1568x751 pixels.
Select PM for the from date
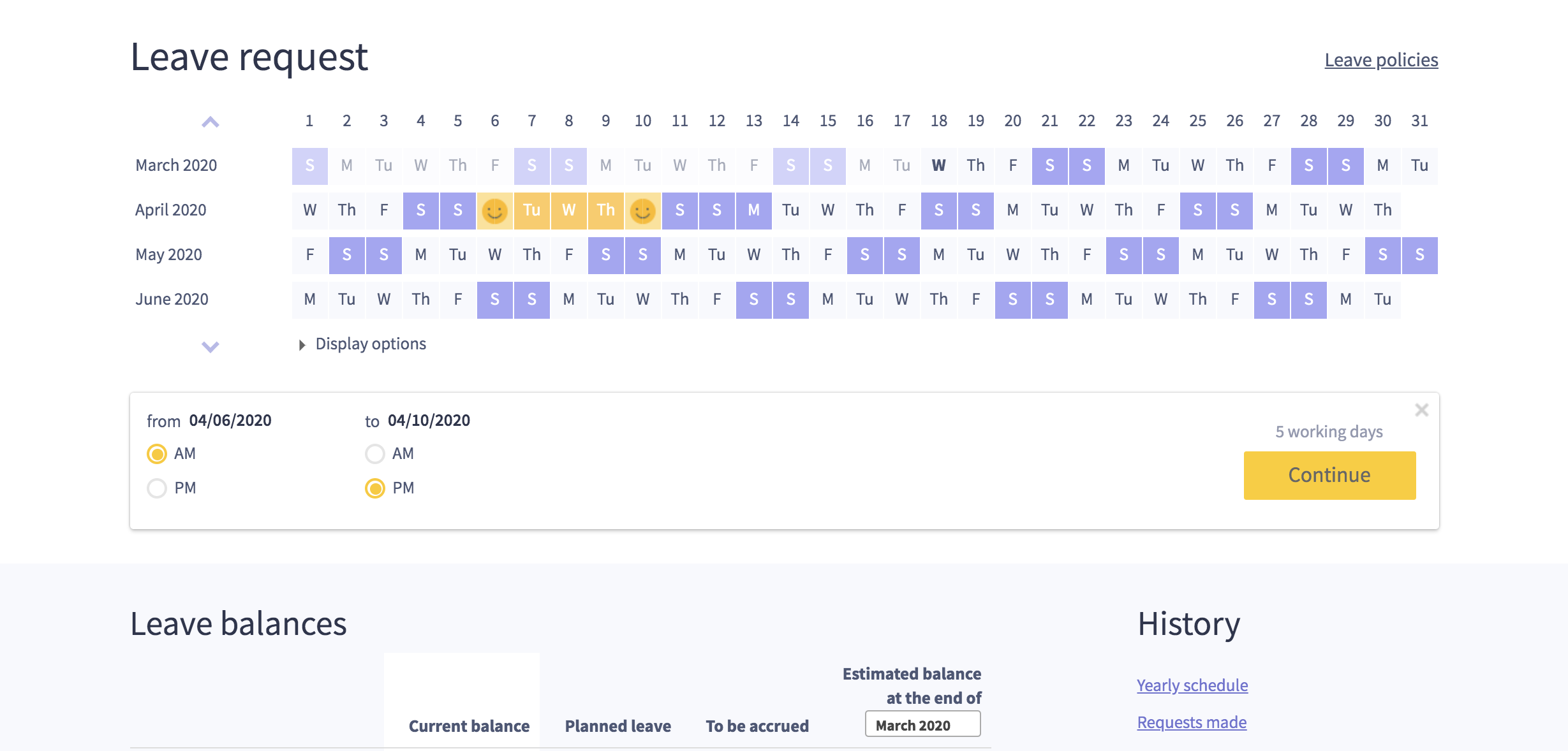point(157,488)
